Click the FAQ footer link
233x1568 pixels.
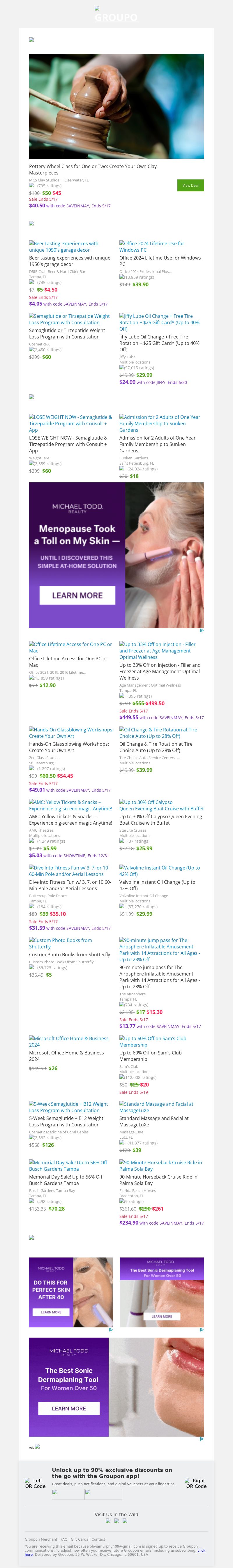pyautogui.click(x=64, y=1539)
